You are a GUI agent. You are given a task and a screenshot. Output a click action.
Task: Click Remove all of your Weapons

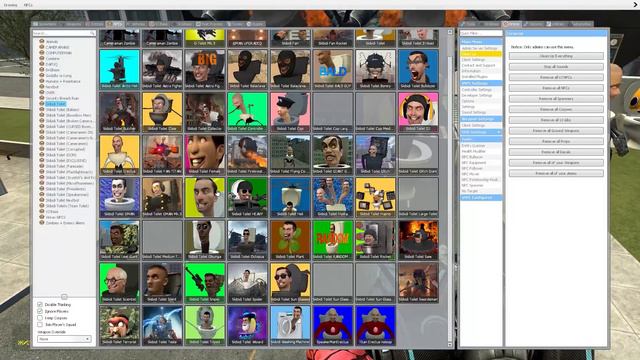pos(556,162)
